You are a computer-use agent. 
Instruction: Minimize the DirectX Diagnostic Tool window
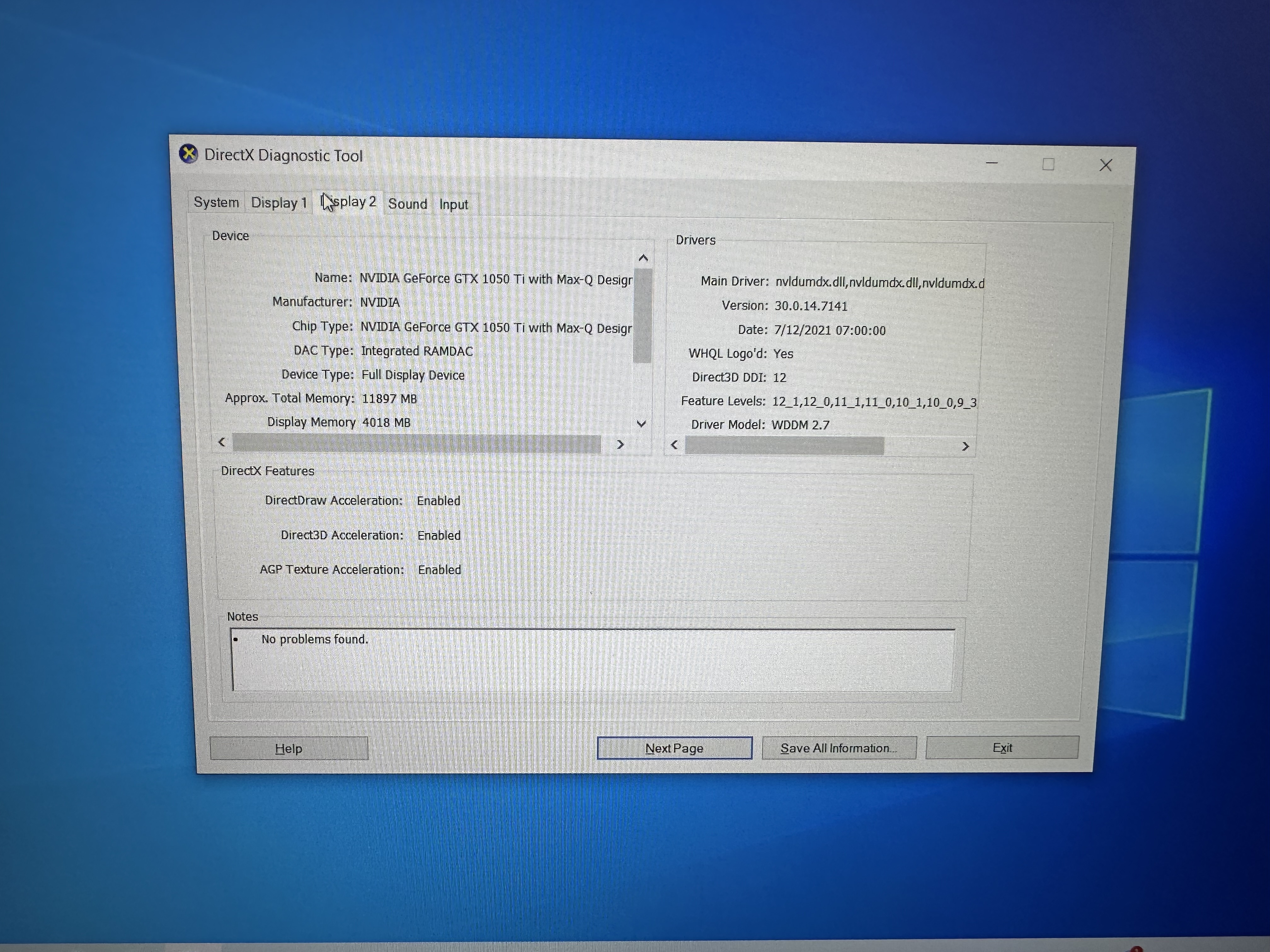coord(992,163)
